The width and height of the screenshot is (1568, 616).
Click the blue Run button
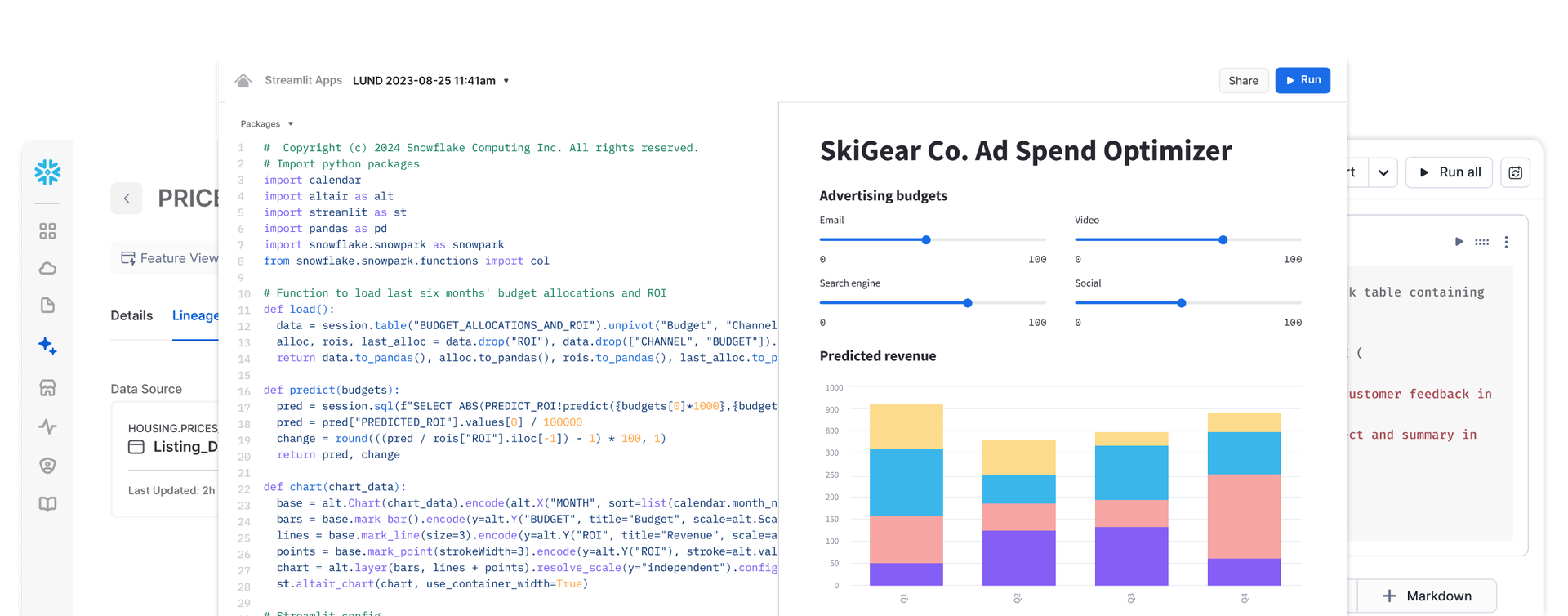click(1303, 80)
